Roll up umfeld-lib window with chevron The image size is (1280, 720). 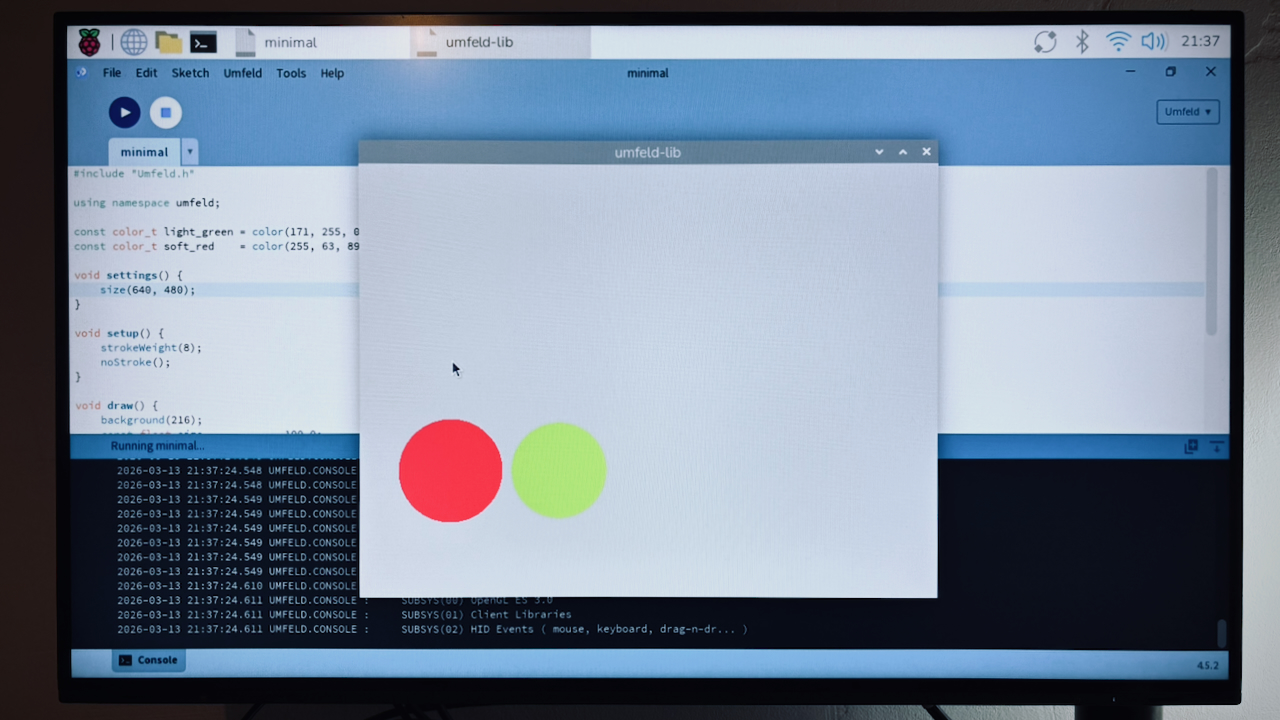(x=879, y=152)
